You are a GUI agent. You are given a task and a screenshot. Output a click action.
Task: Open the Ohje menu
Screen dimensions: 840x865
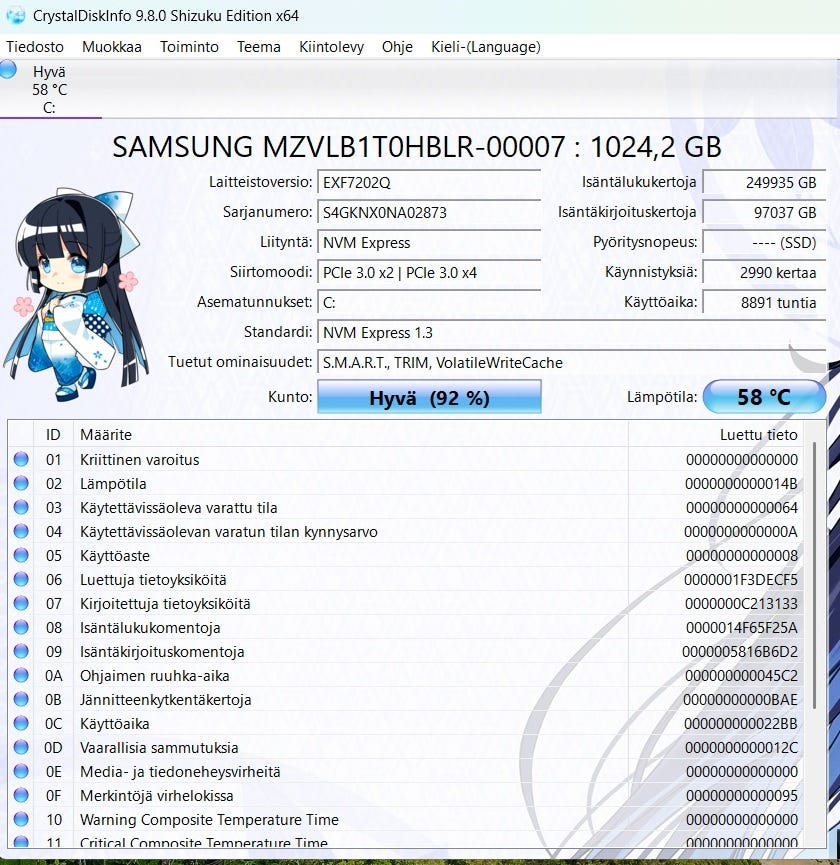[x=397, y=47]
